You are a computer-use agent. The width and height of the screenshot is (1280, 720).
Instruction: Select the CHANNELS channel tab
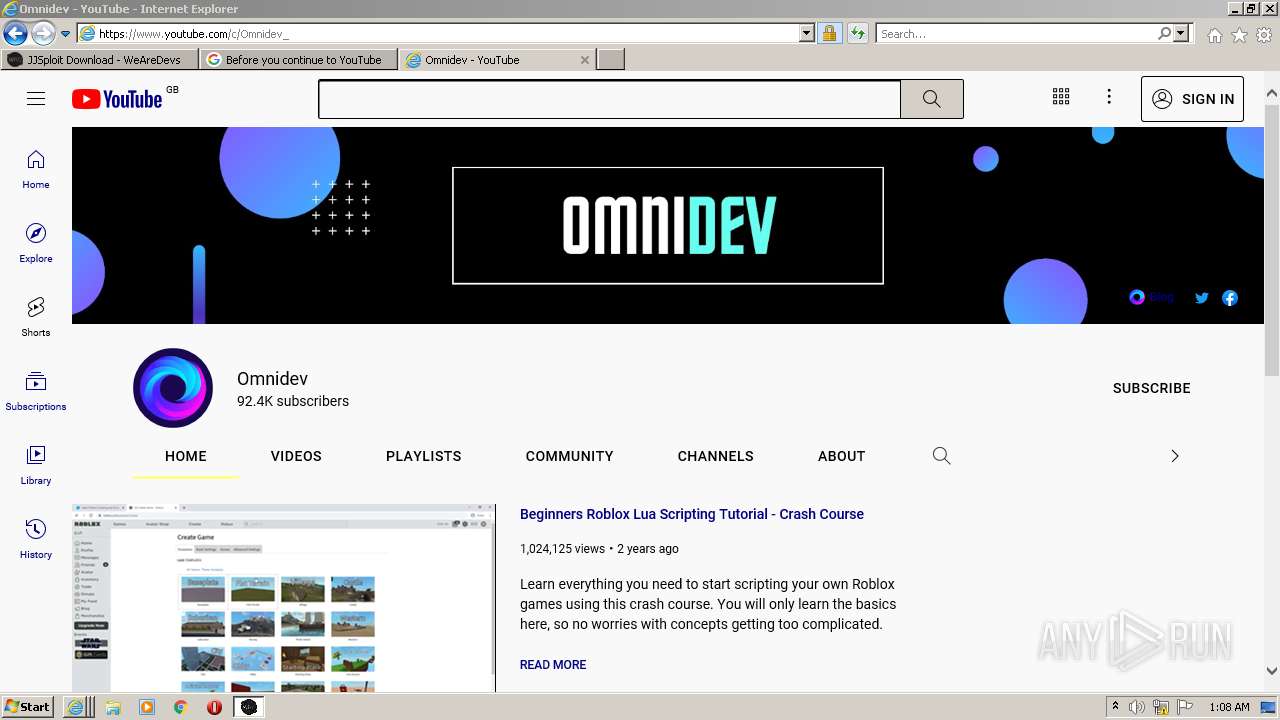716,456
